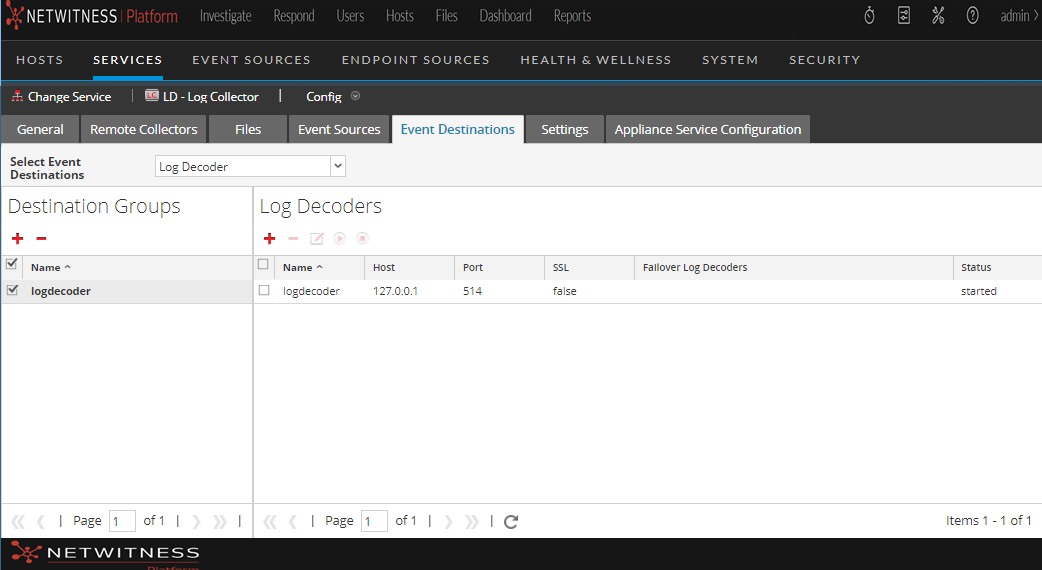This screenshot has height=570, width=1042.
Task: Switch to the Event Sources tab
Action: 339,129
